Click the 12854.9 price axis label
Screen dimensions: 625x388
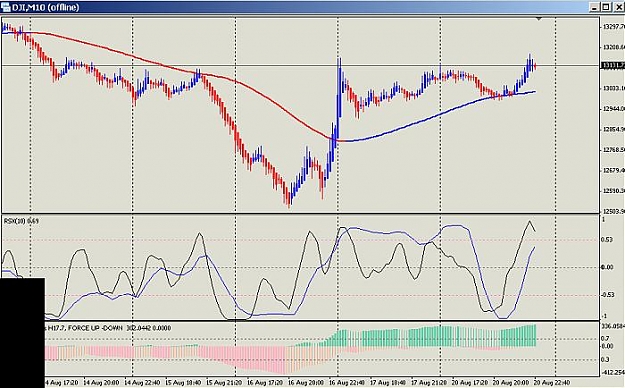(613, 129)
